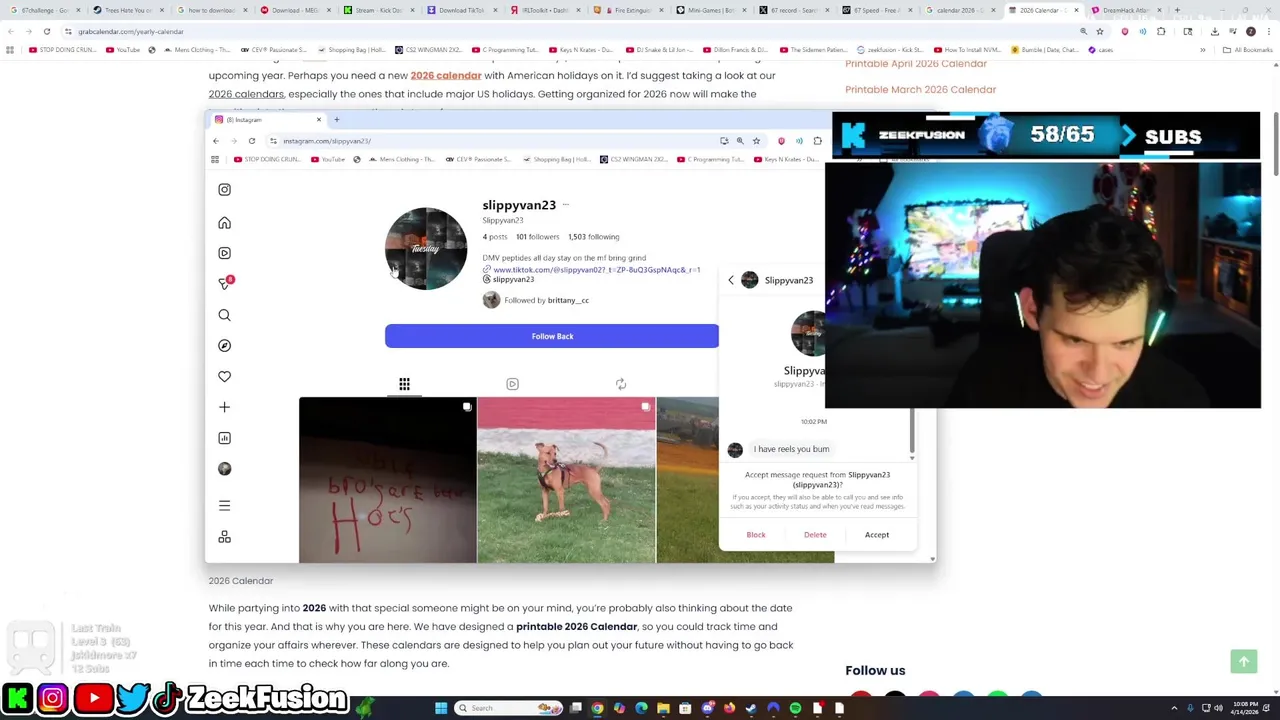Open the Instagram profile avatar in sidebar
Image resolution: width=1280 pixels, height=720 pixels.
coord(224,468)
